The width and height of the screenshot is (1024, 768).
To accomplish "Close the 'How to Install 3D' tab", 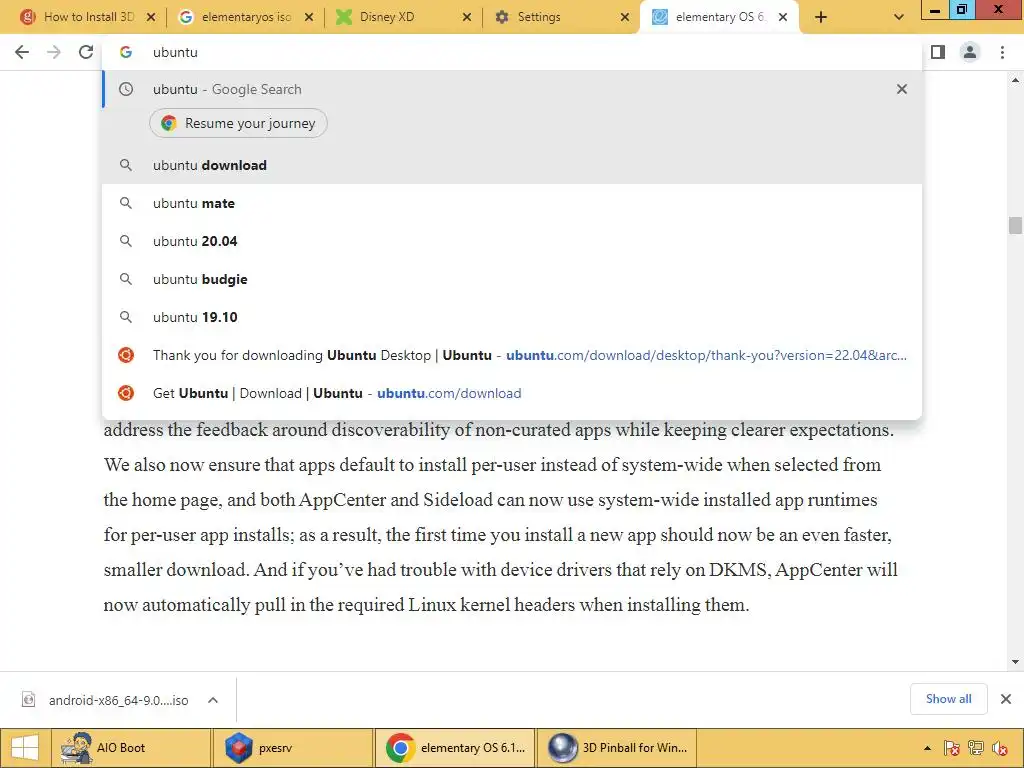I will tap(151, 18).
